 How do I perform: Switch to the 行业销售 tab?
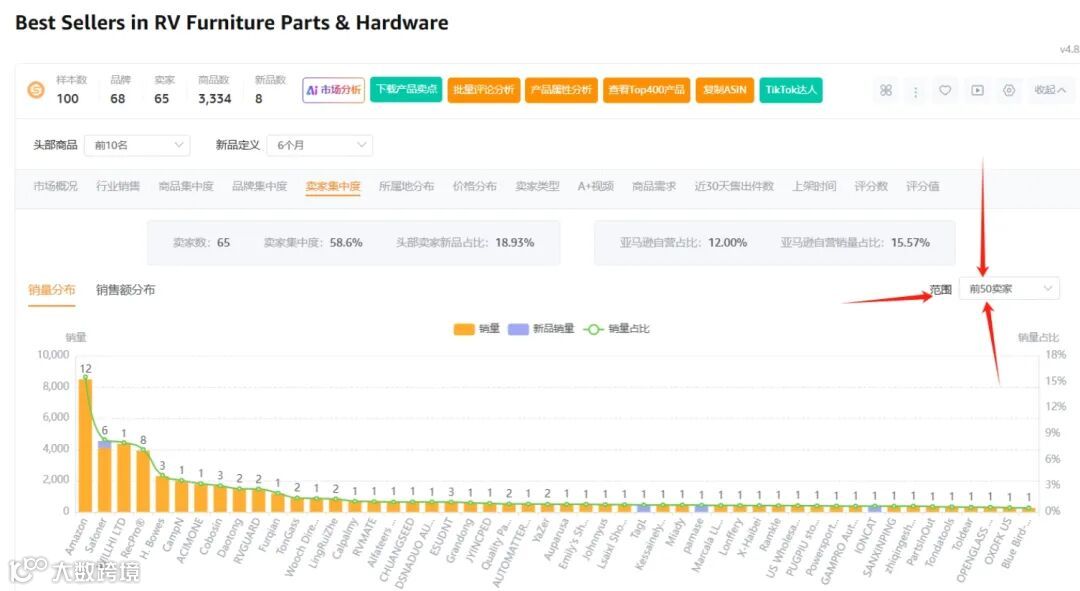[x=118, y=186]
